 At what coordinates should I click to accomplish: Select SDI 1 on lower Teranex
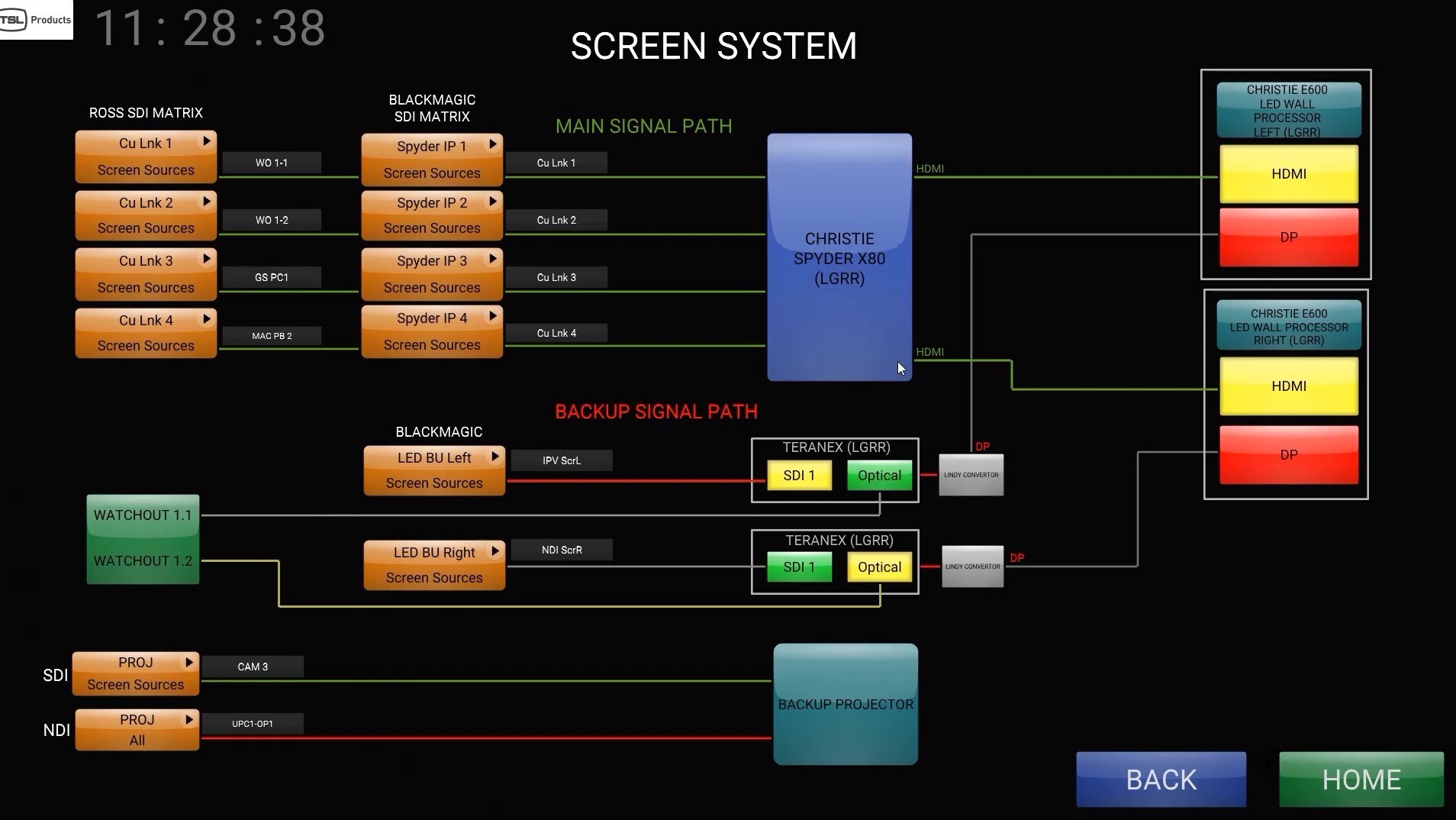[799, 567]
